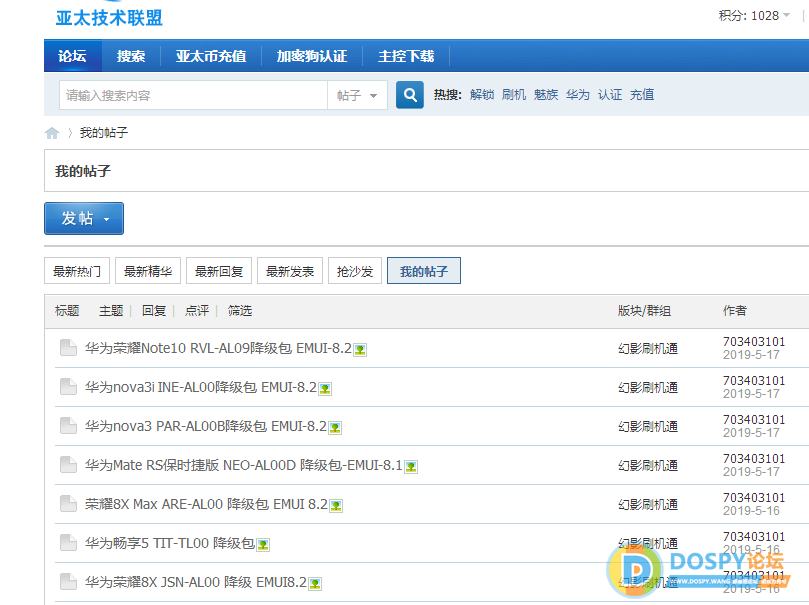Screen dimensions: 809x605
Task: Click image attachment icon after 畅享5 TIT-TL00 title
Action: click(263, 545)
